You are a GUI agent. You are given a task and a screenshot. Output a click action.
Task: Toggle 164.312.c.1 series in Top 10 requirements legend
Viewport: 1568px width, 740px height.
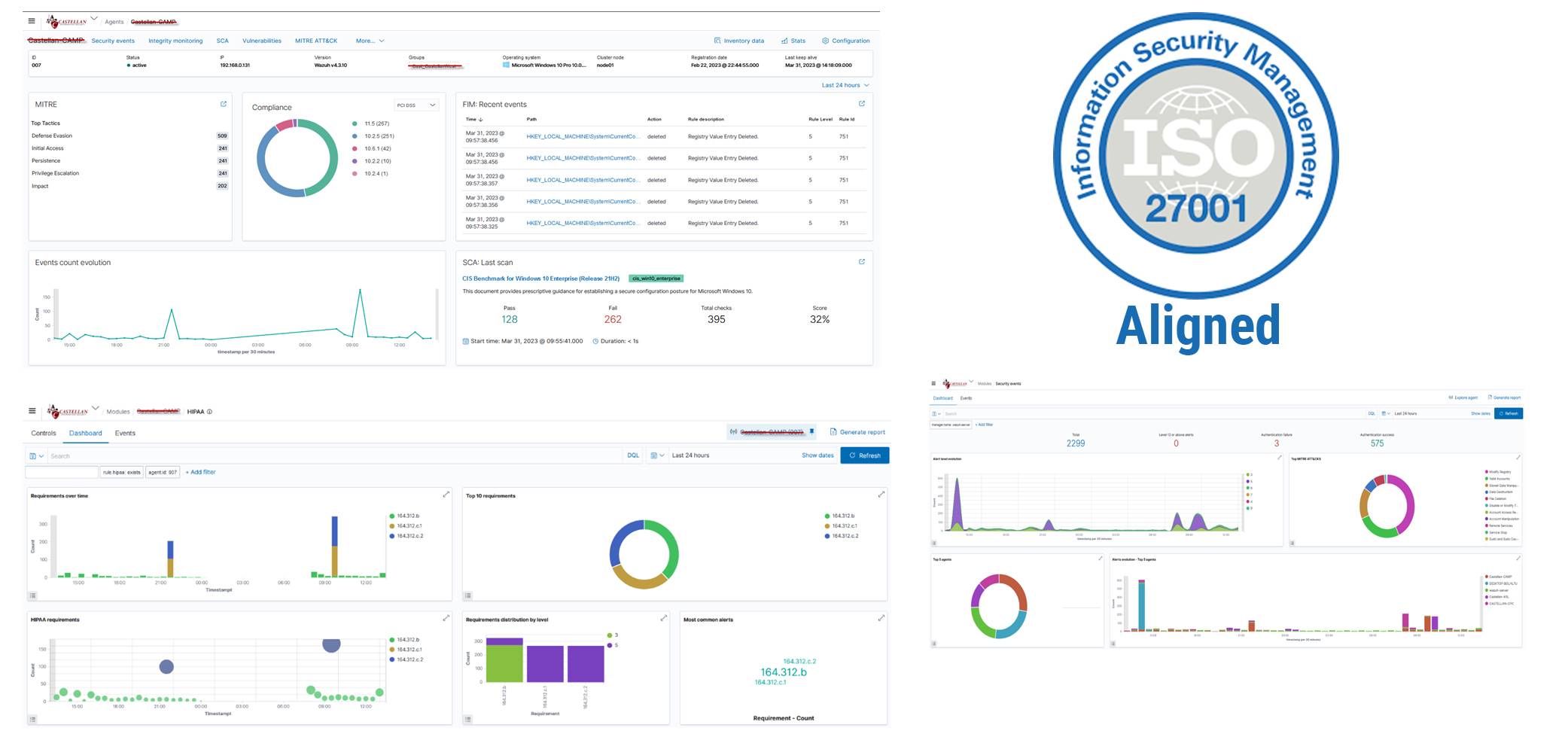(841, 525)
